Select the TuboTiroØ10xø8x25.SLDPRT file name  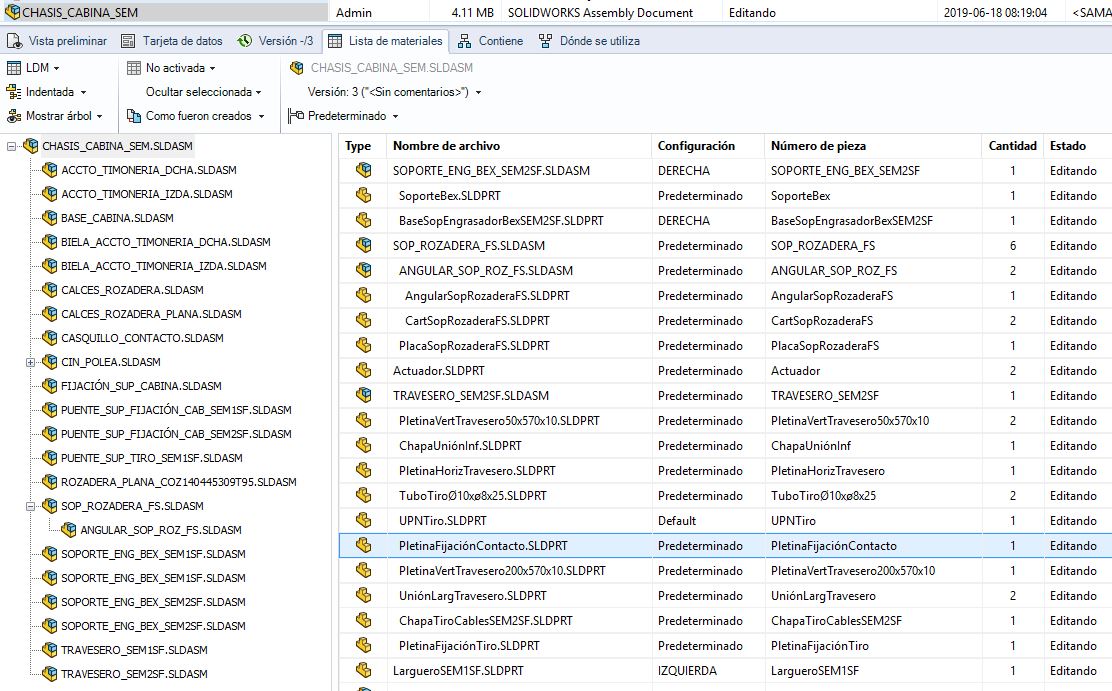pyautogui.click(x=473, y=495)
